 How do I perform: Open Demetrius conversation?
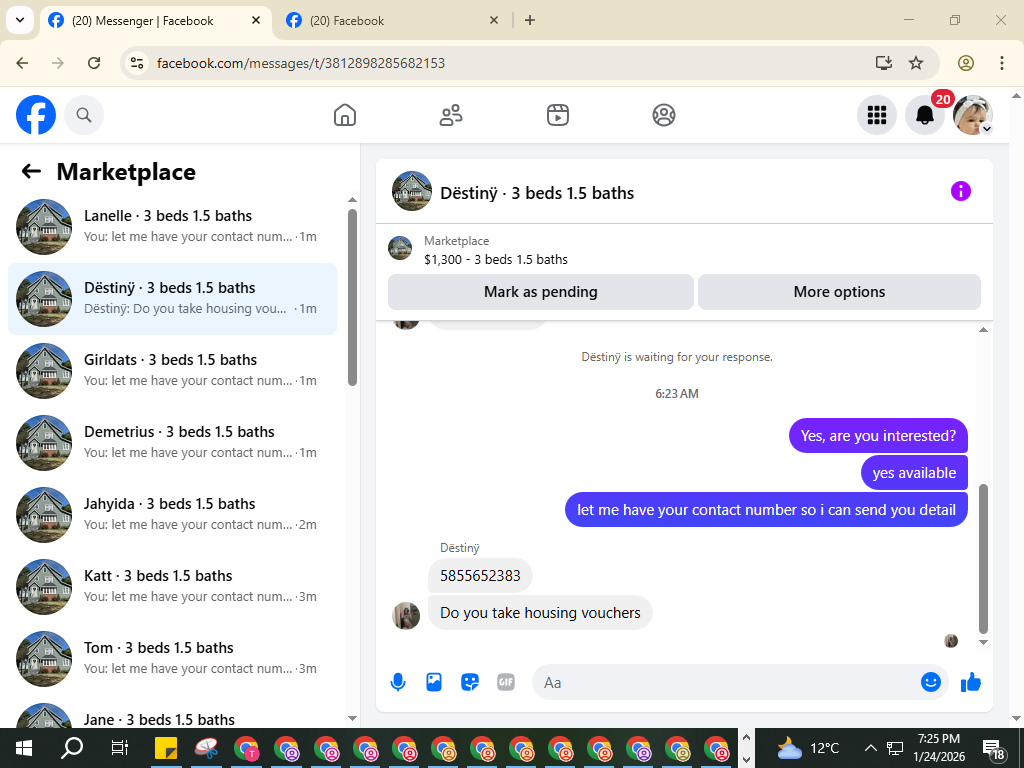click(x=172, y=443)
